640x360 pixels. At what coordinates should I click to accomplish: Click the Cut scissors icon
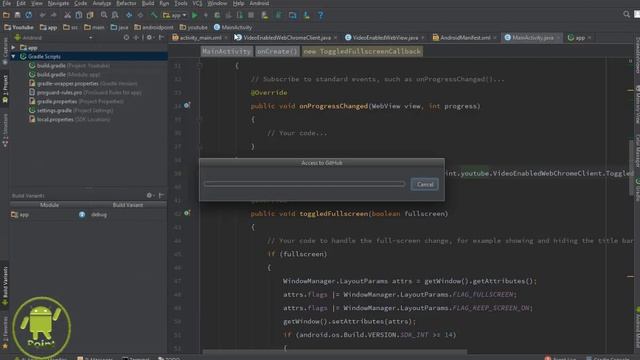coord(67,15)
